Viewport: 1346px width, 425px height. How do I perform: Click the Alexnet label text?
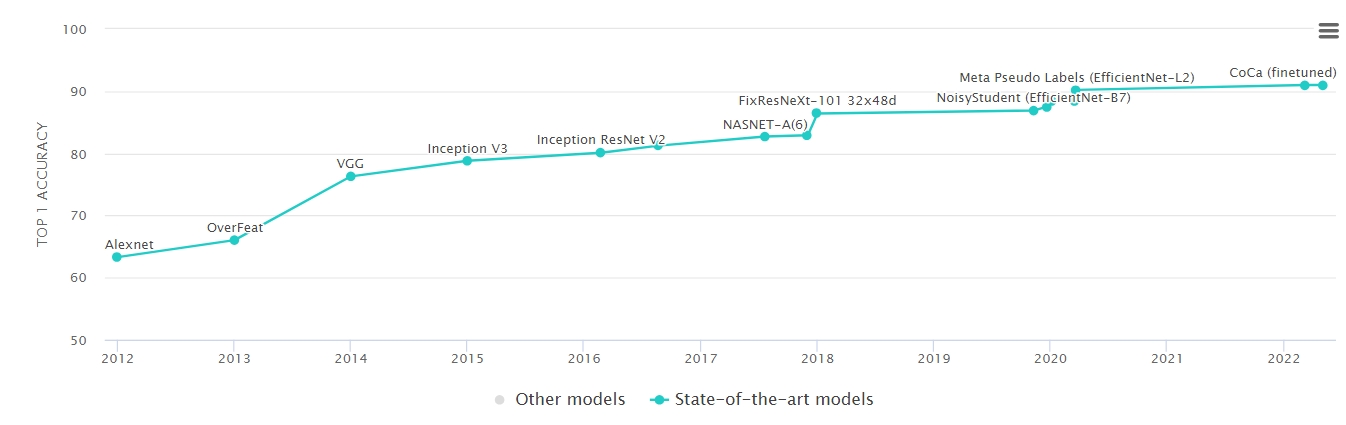point(129,244)
